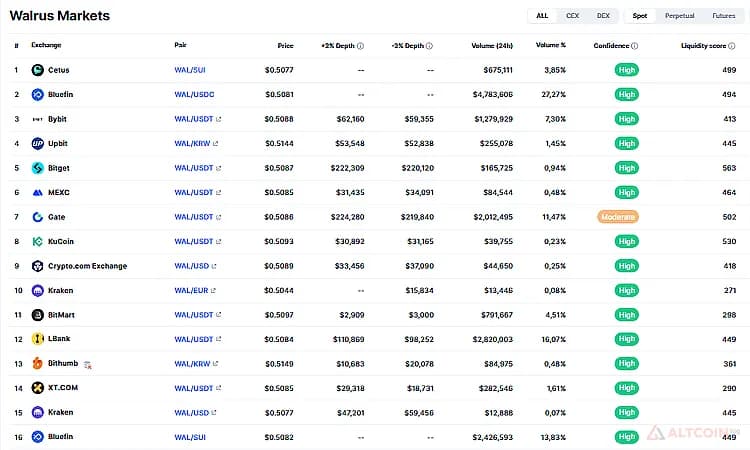Select the ALL exchange filter tab
The image size is (750, 450).
542,16
